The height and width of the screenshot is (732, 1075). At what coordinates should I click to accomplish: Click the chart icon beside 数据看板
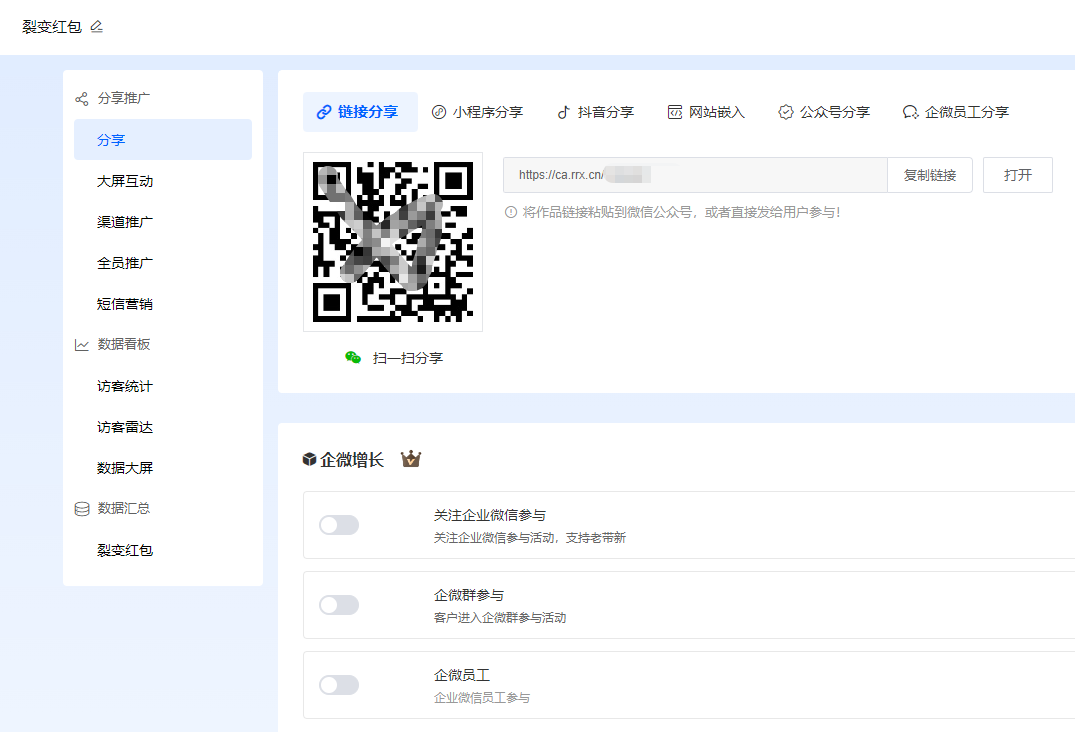tap(82, 345)
